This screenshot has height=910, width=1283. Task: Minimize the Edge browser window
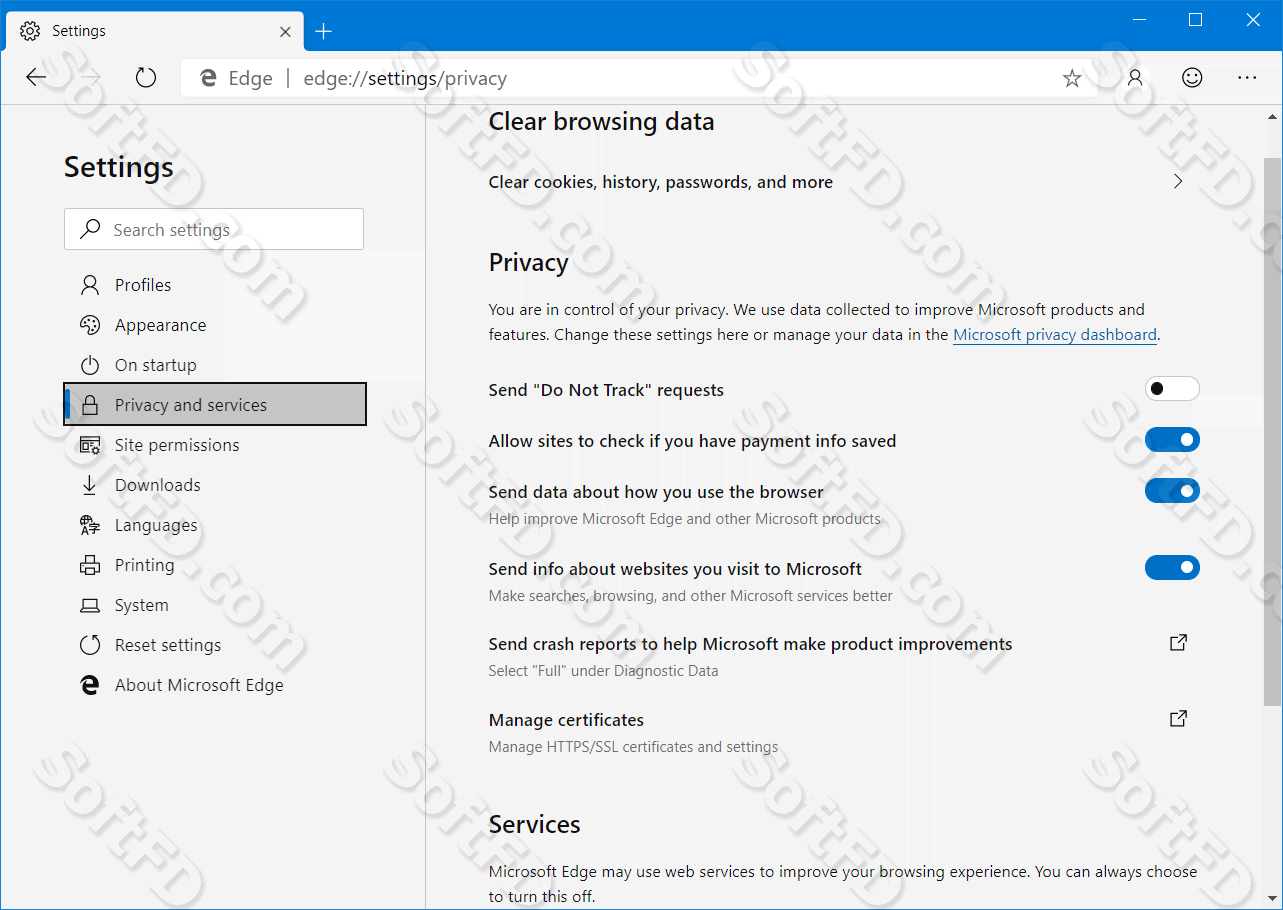click(x=1139, y=20)
